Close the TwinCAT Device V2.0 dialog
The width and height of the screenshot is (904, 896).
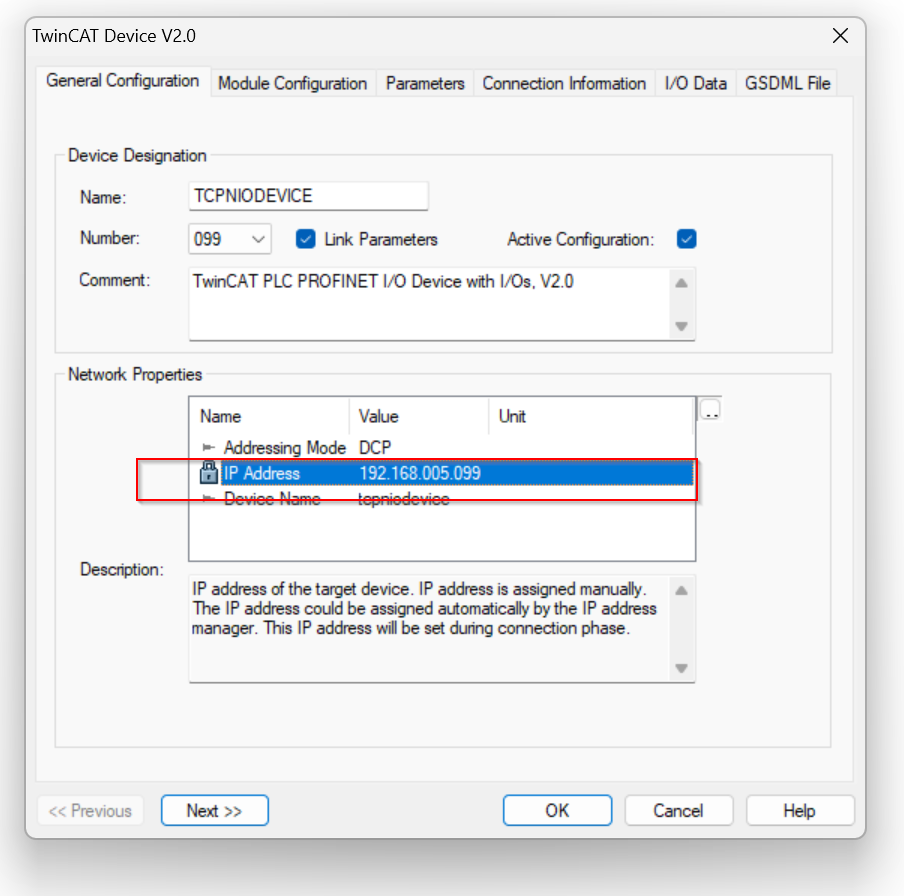click(x=840, y=36)
